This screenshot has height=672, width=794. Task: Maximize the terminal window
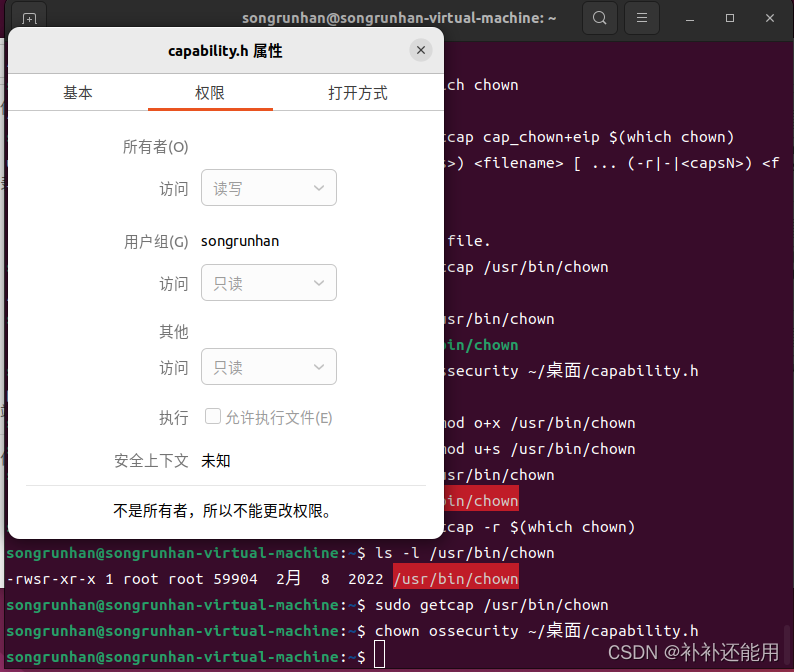(x=730, y=18)
